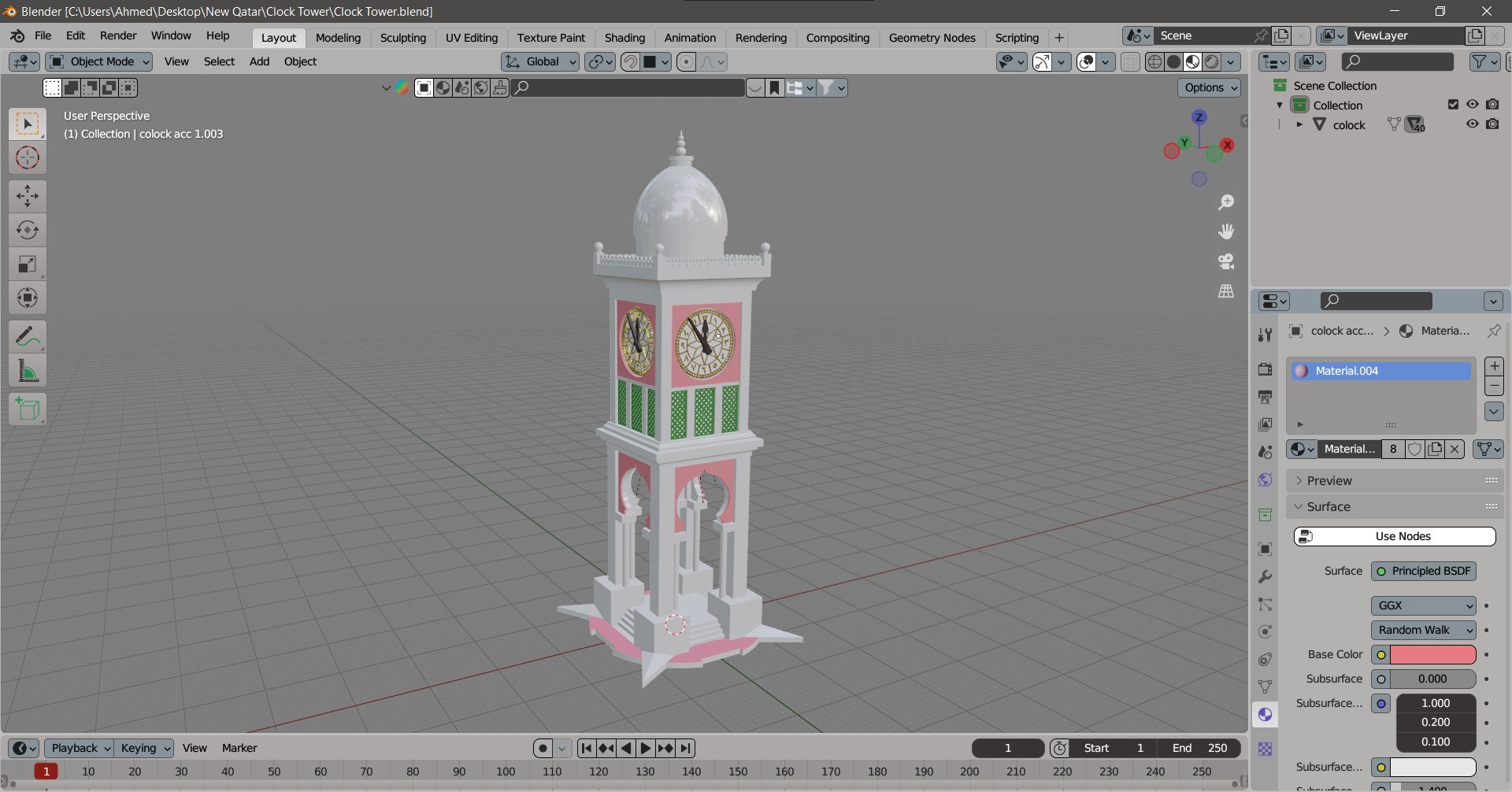
Task: Open Texture properties checker icon
Action: click(1265, 749)
